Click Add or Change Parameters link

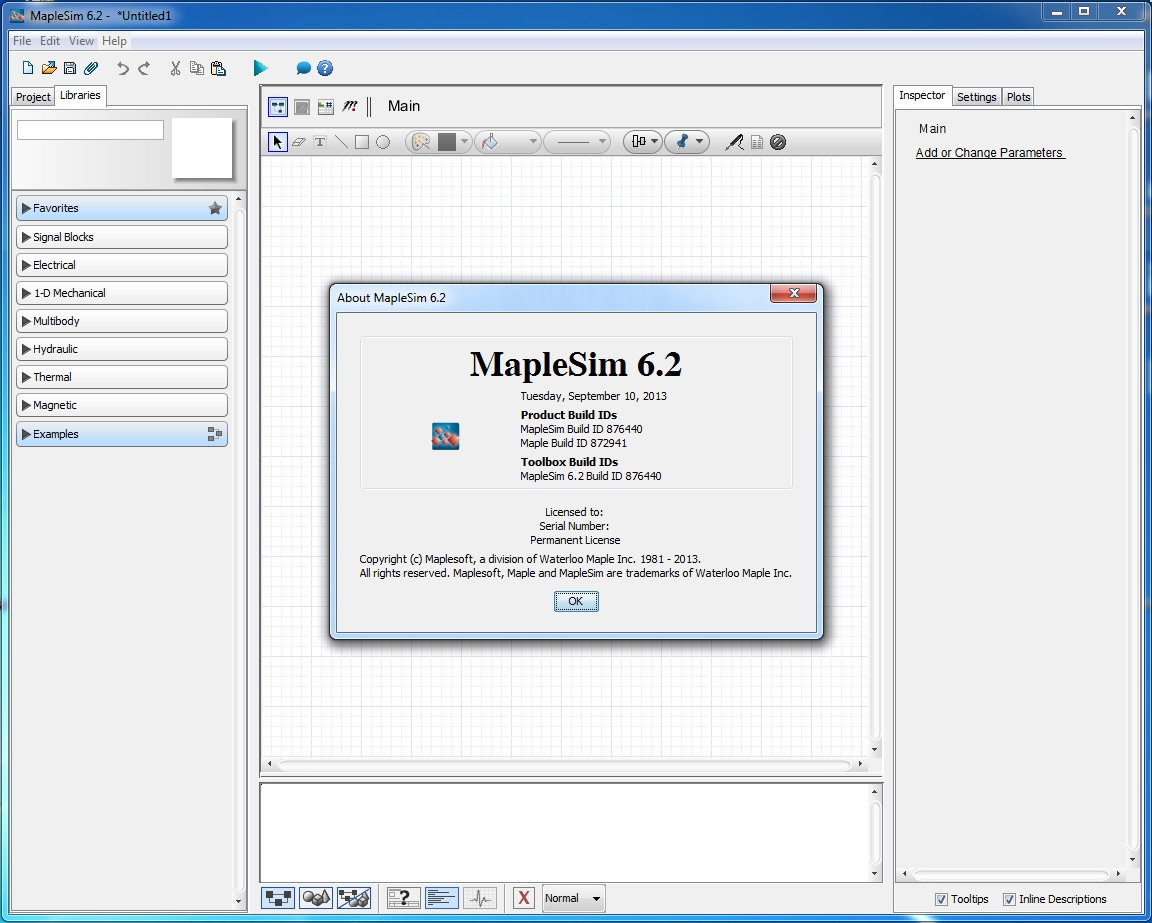tap(990, 153)
